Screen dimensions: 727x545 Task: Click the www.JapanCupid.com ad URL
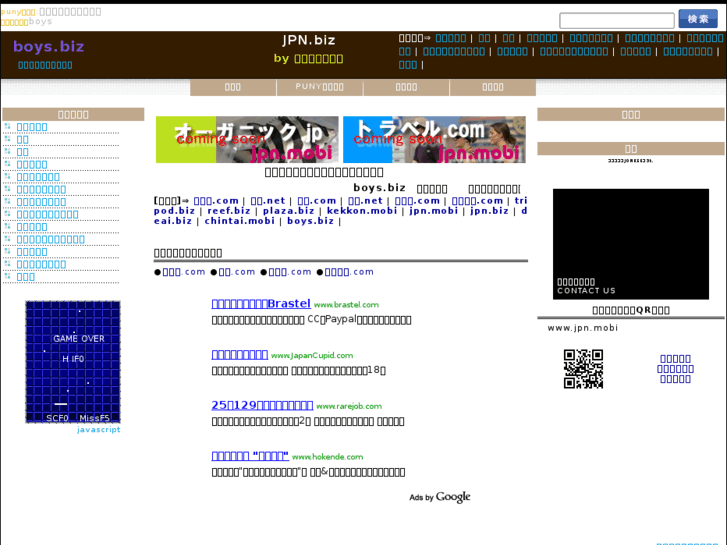coord(312,355)
